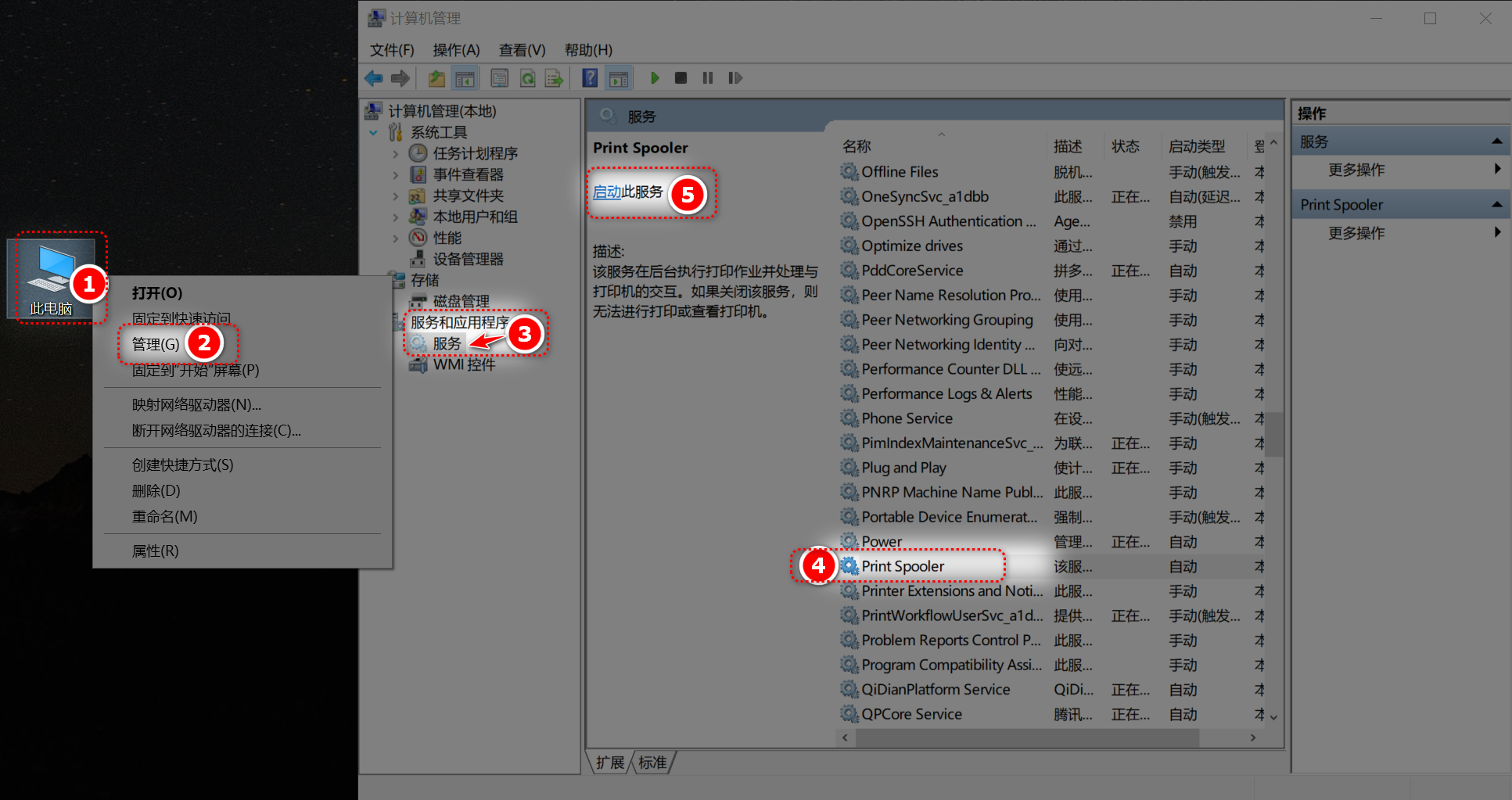Switch to the 扩展 tab
The image size is (1512, 800).
coord(609,762)
